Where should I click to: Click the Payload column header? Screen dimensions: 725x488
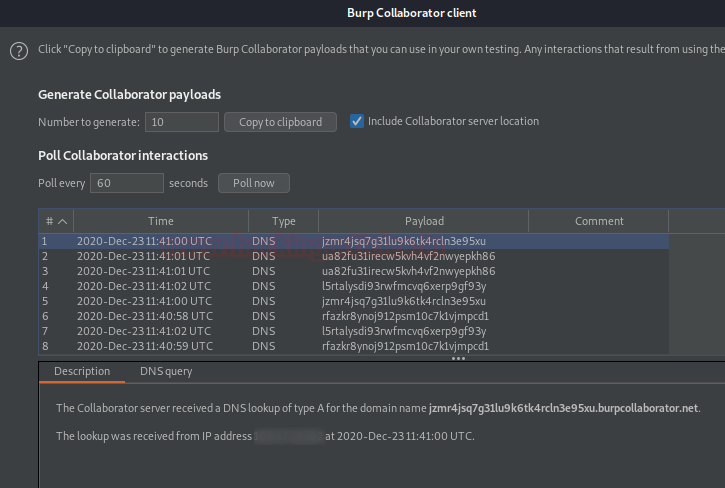[x=424, y=221]
